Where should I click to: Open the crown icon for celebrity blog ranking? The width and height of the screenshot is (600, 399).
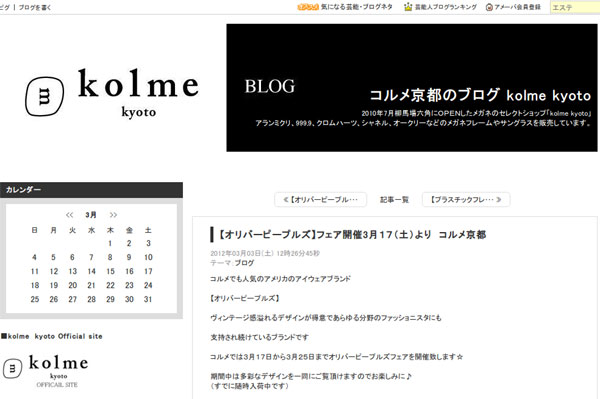click(408, 7)
